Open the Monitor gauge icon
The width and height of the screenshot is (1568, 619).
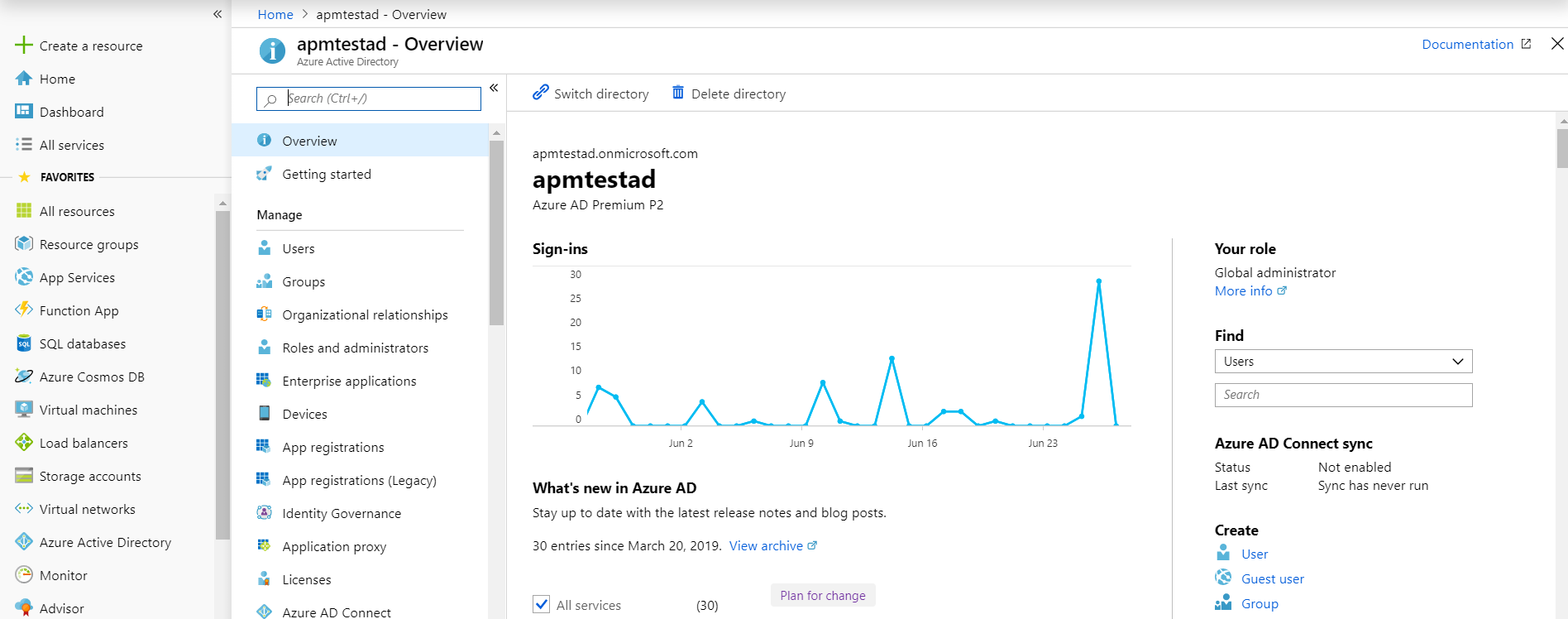click(24, 575)
